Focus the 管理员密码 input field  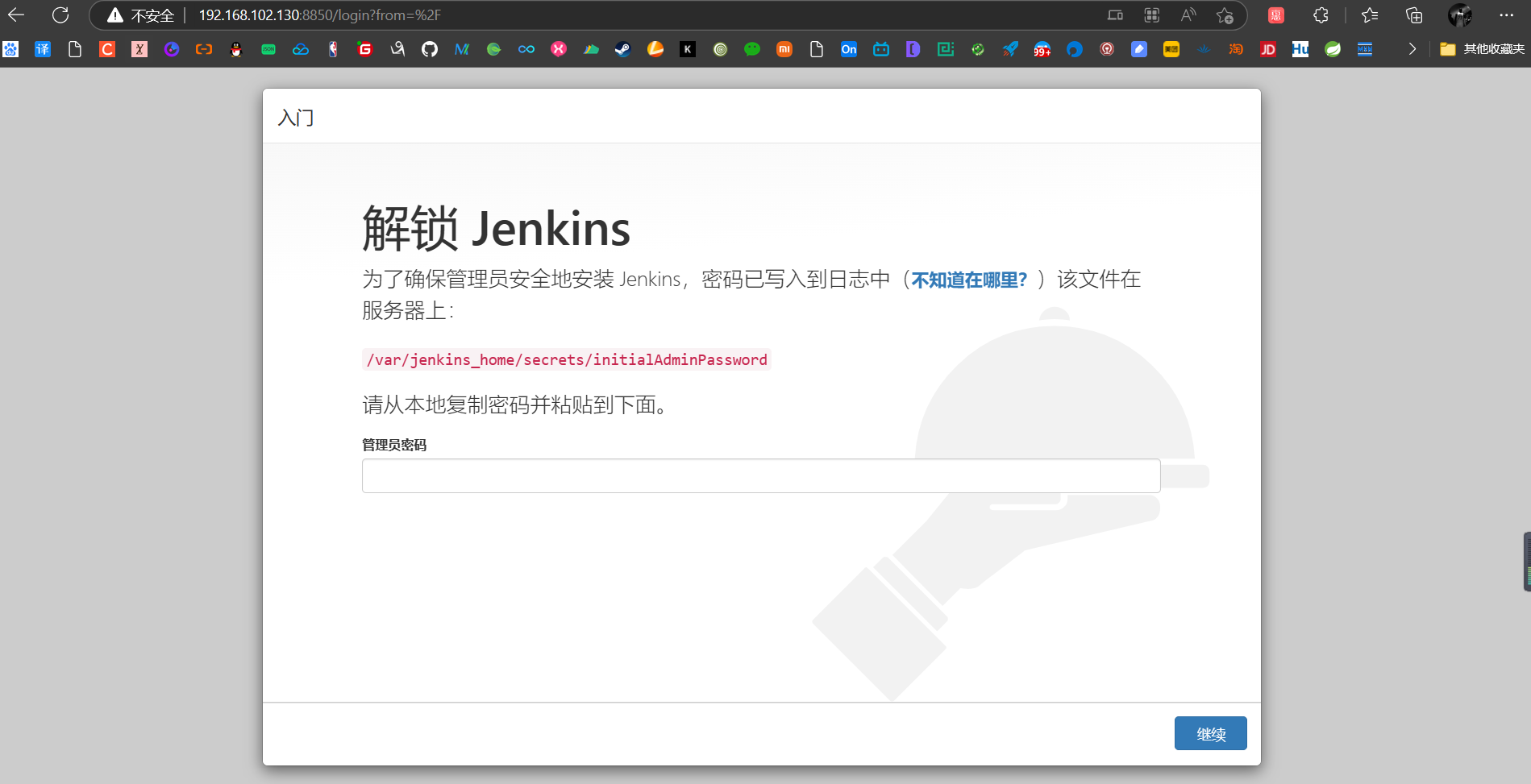(761, 475)
